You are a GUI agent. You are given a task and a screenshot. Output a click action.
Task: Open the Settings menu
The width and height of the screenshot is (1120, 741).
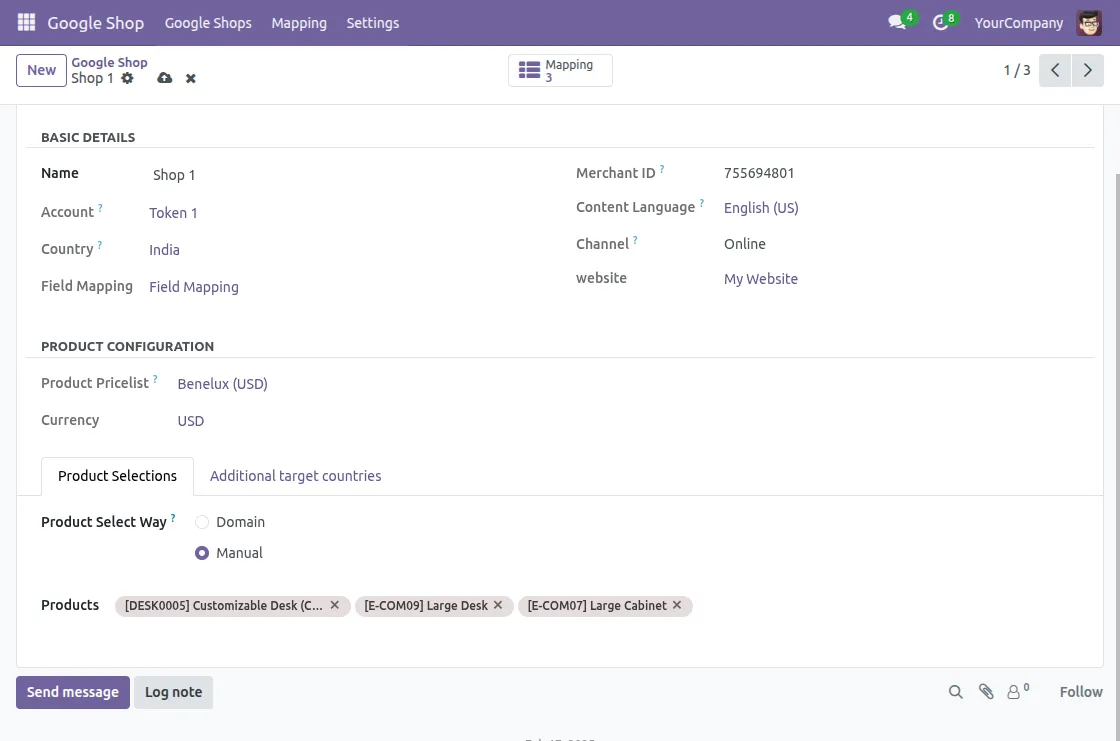coord(372,23)
